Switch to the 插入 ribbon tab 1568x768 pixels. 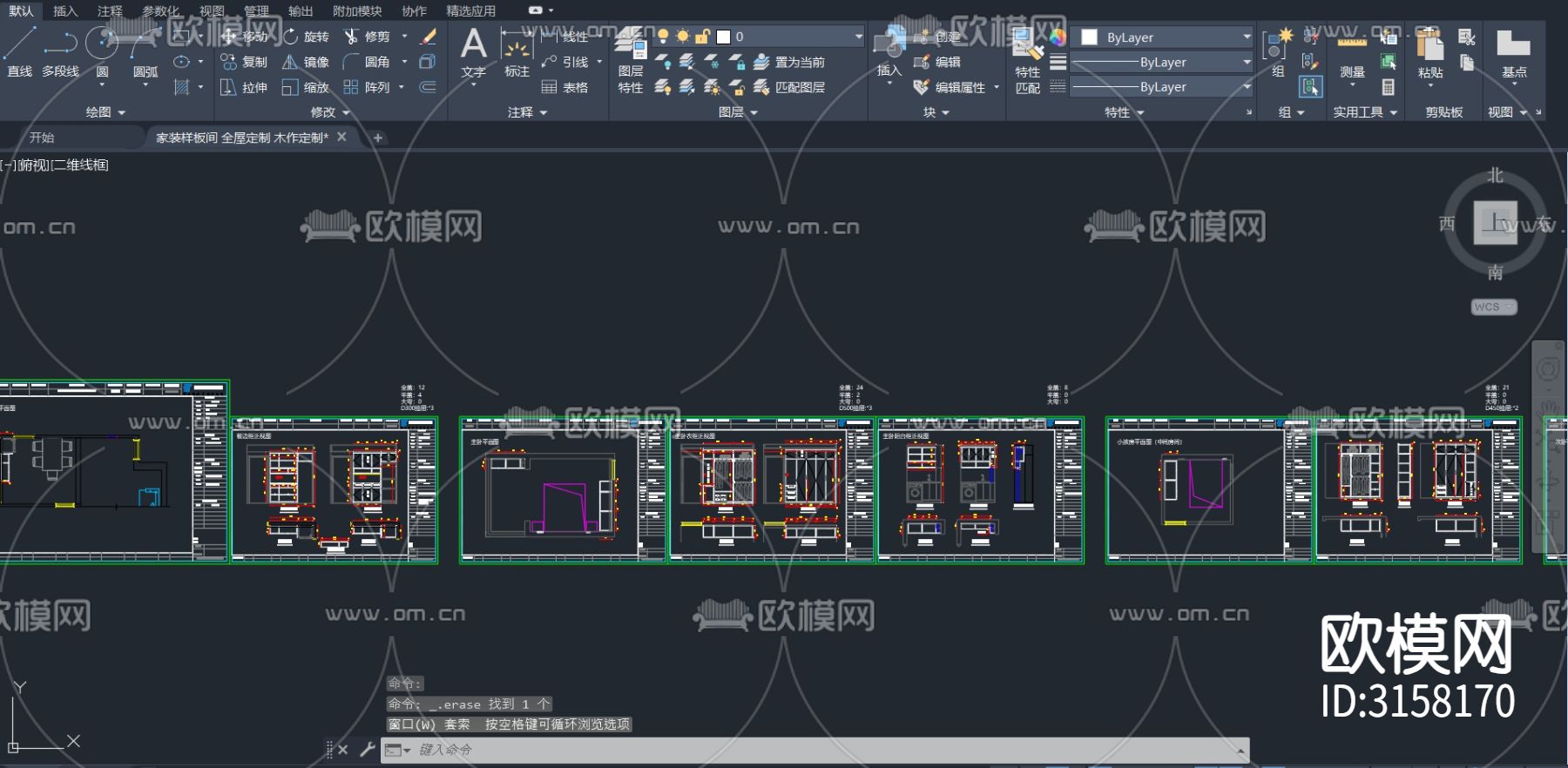coord(65,10)
